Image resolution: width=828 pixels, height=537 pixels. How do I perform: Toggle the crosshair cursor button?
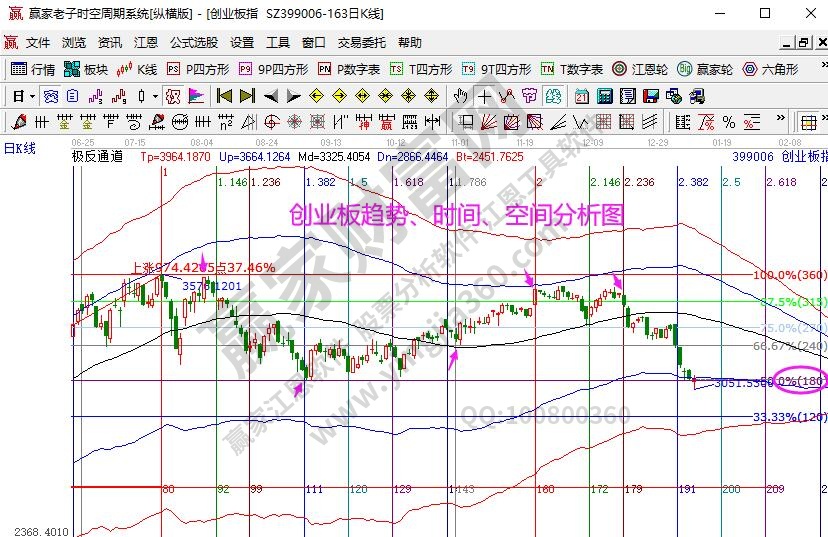[484, 96]
